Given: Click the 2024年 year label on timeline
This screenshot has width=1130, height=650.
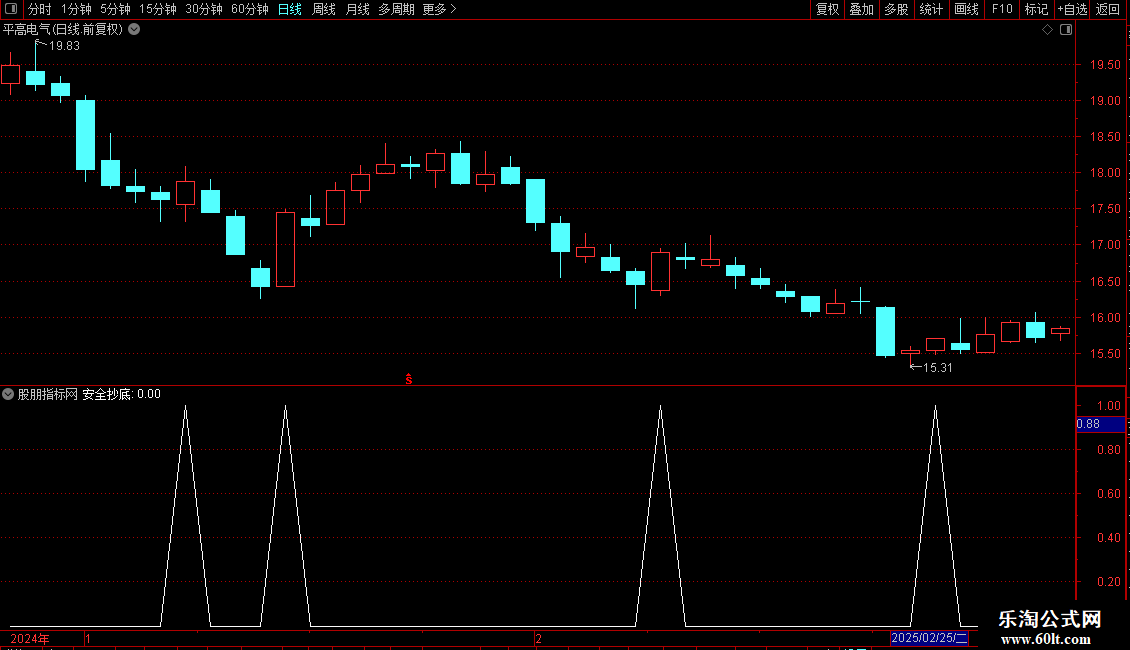Looking at the screenshot, I should click(x=30, y=639).
